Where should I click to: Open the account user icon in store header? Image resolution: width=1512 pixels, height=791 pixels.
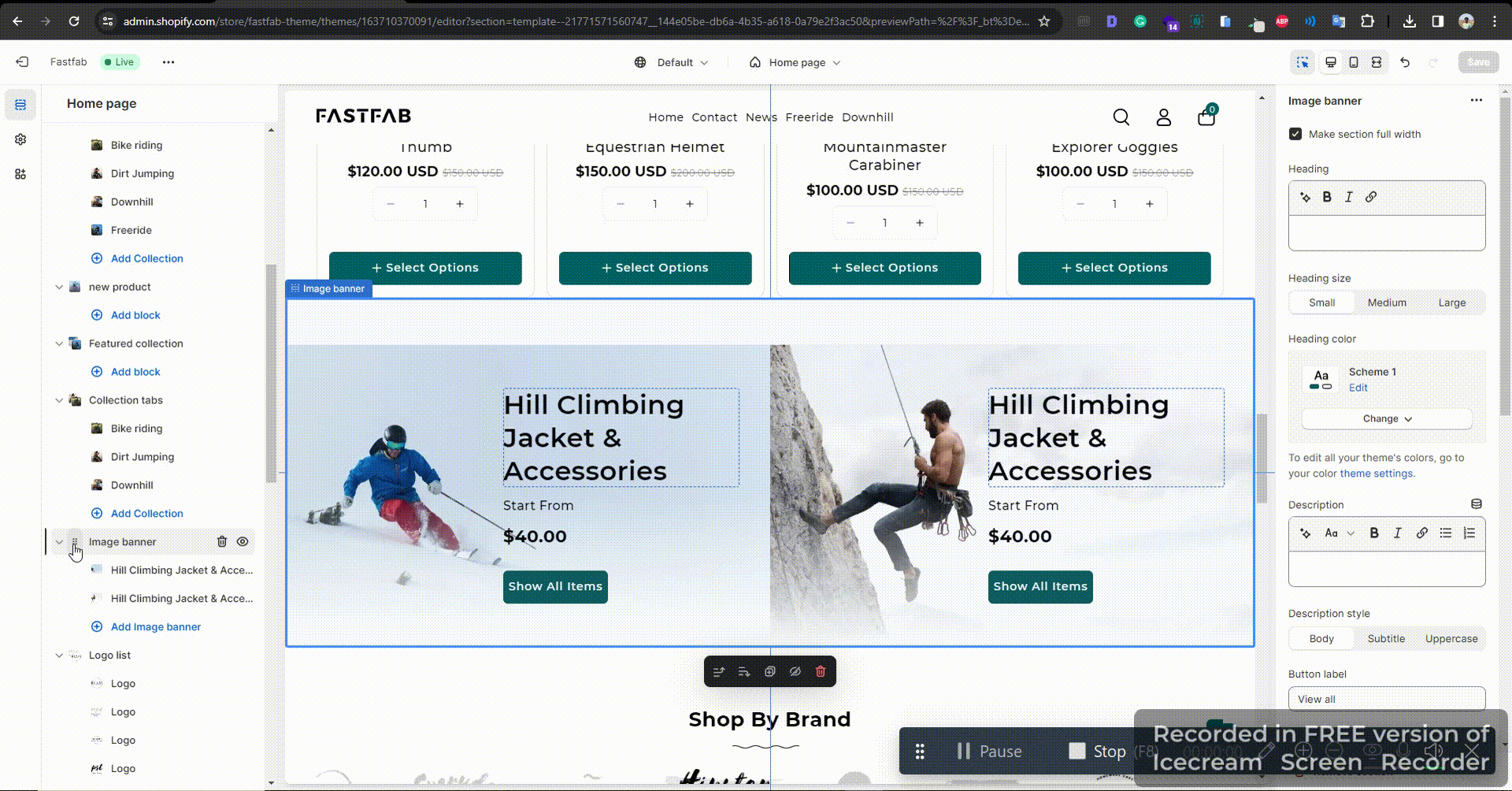[1164, 117]
